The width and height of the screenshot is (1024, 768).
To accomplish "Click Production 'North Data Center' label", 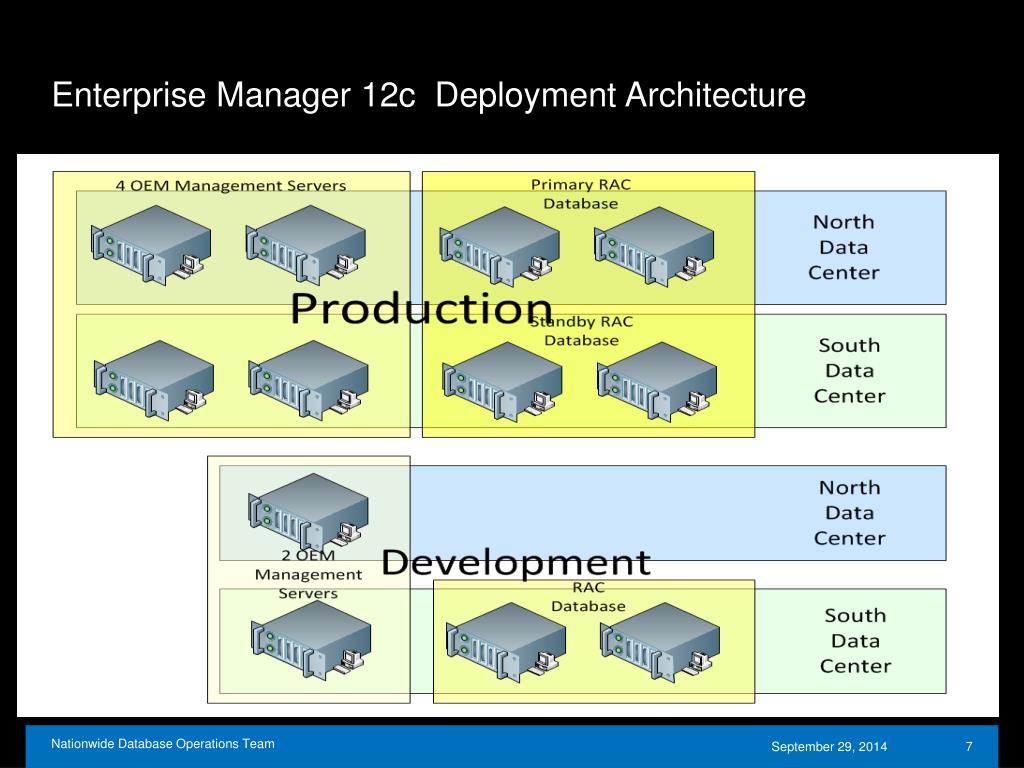I will point(844,248).
